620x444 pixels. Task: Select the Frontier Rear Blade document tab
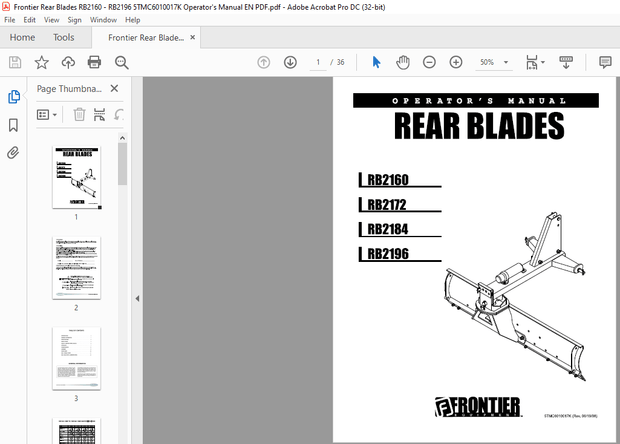click(x=146, y=38)
